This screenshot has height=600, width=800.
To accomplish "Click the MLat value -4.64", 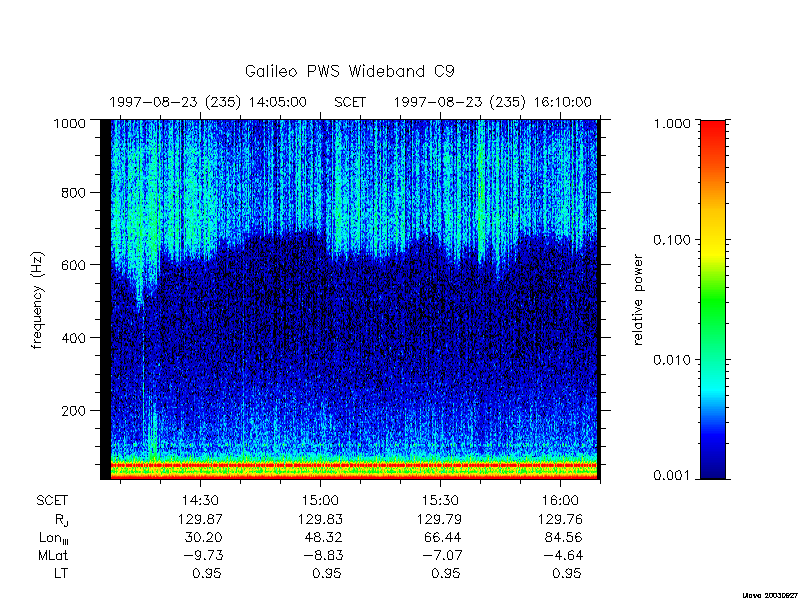I will pyautogui.click(x=562, y=555).
